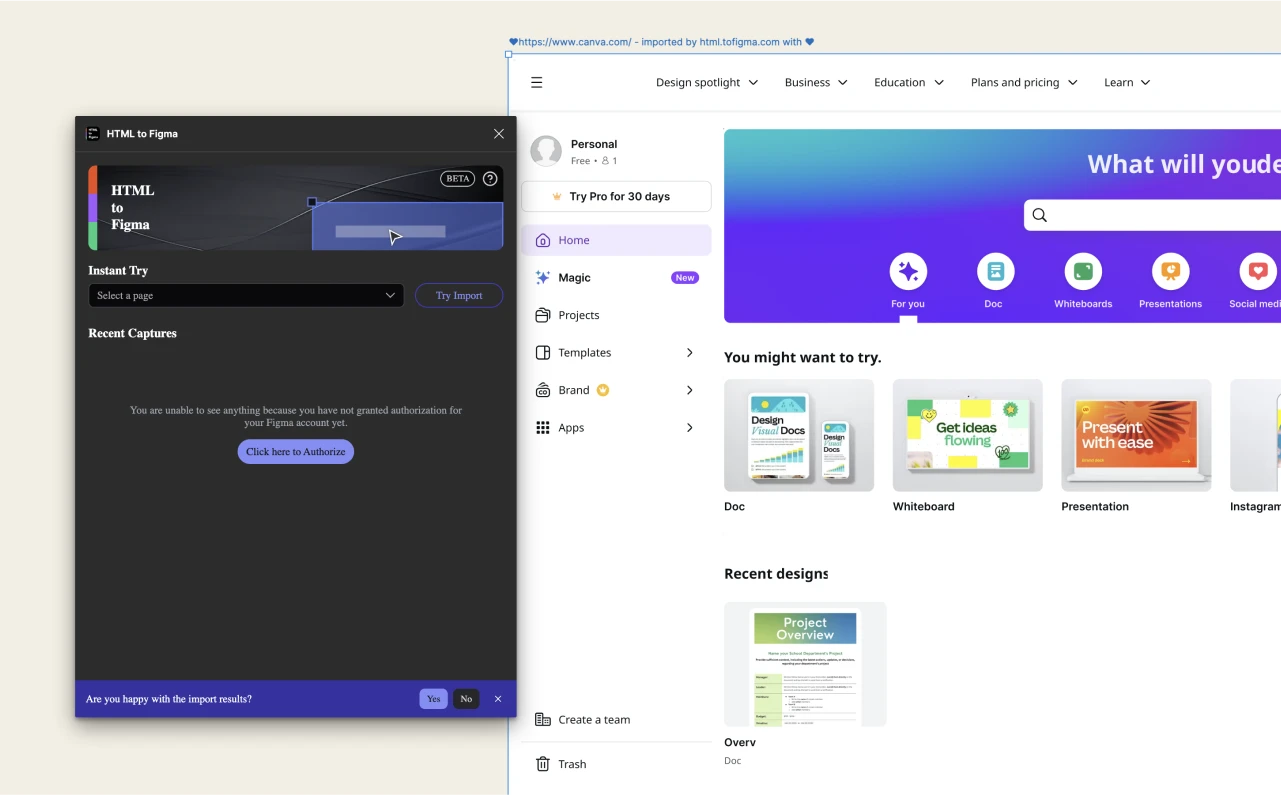Open Magic in Canva sidebar

point(616,278)
